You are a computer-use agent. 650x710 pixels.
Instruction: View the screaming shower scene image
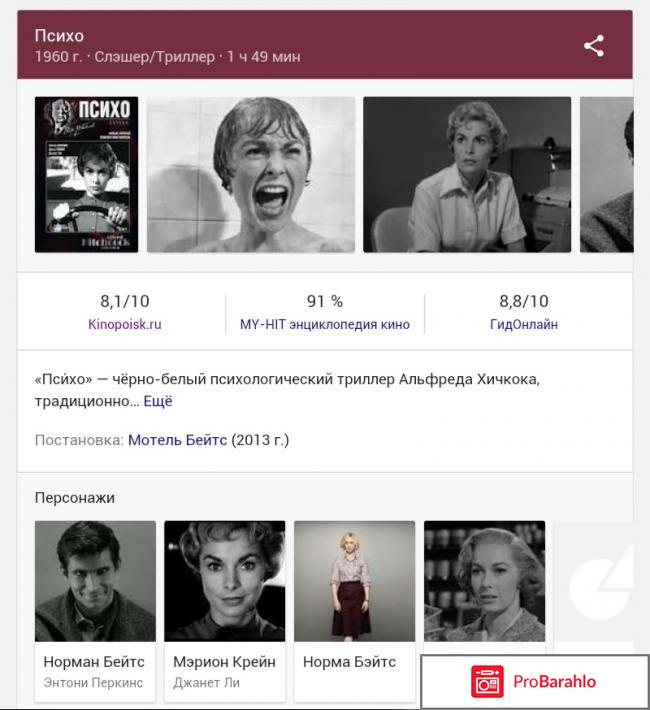[251, 174]
